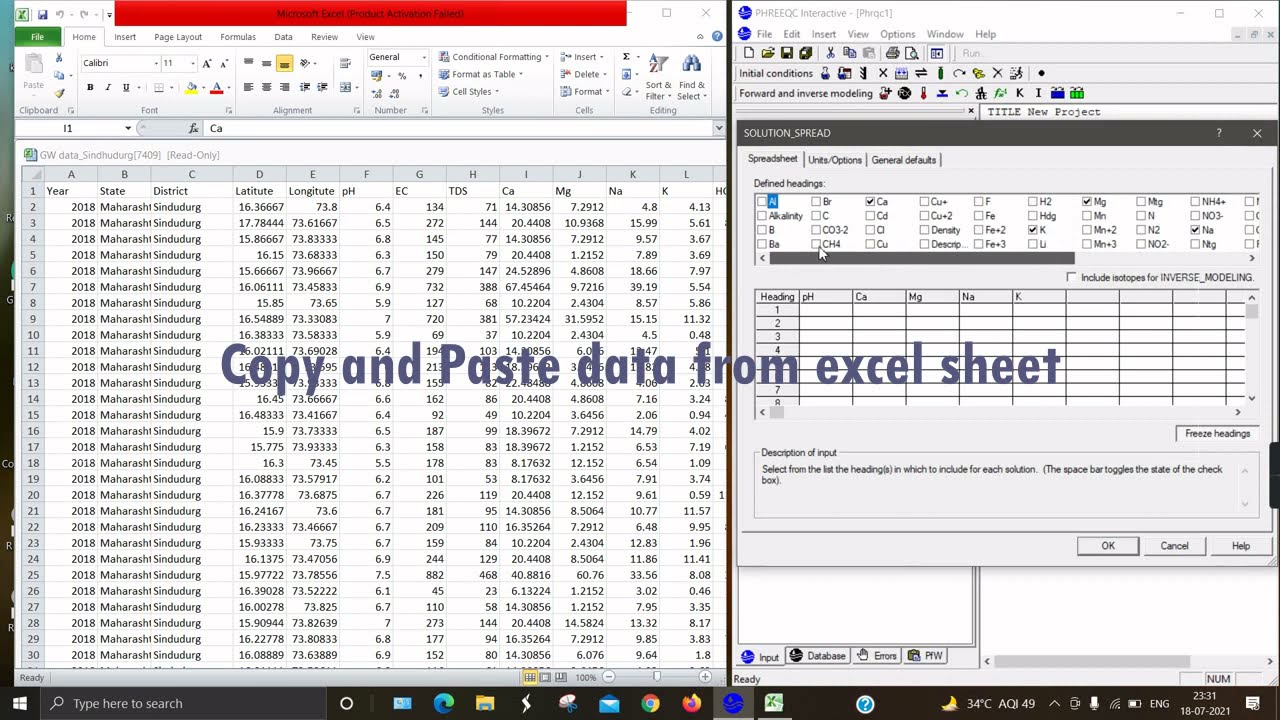Image resolution: width=1280 pixels, height=720 pixels.
Task: Uncheck the Mg heading checkbox
Action: coord(1087,202)
